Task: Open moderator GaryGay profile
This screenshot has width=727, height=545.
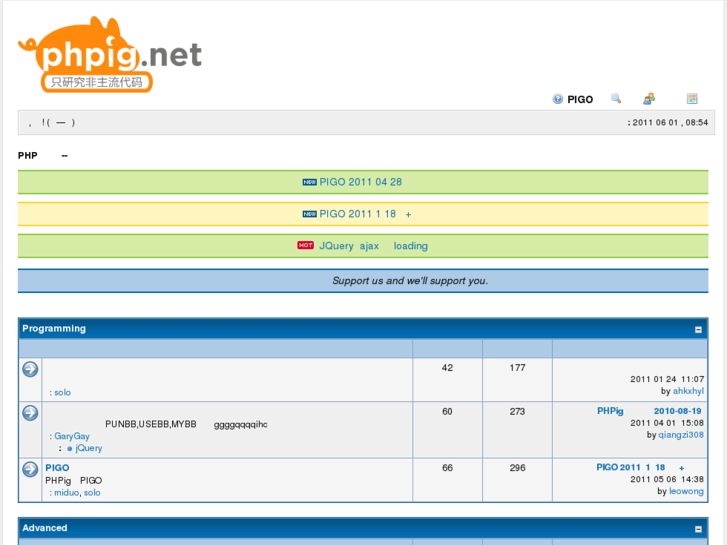Action: (x=72, y=436)
